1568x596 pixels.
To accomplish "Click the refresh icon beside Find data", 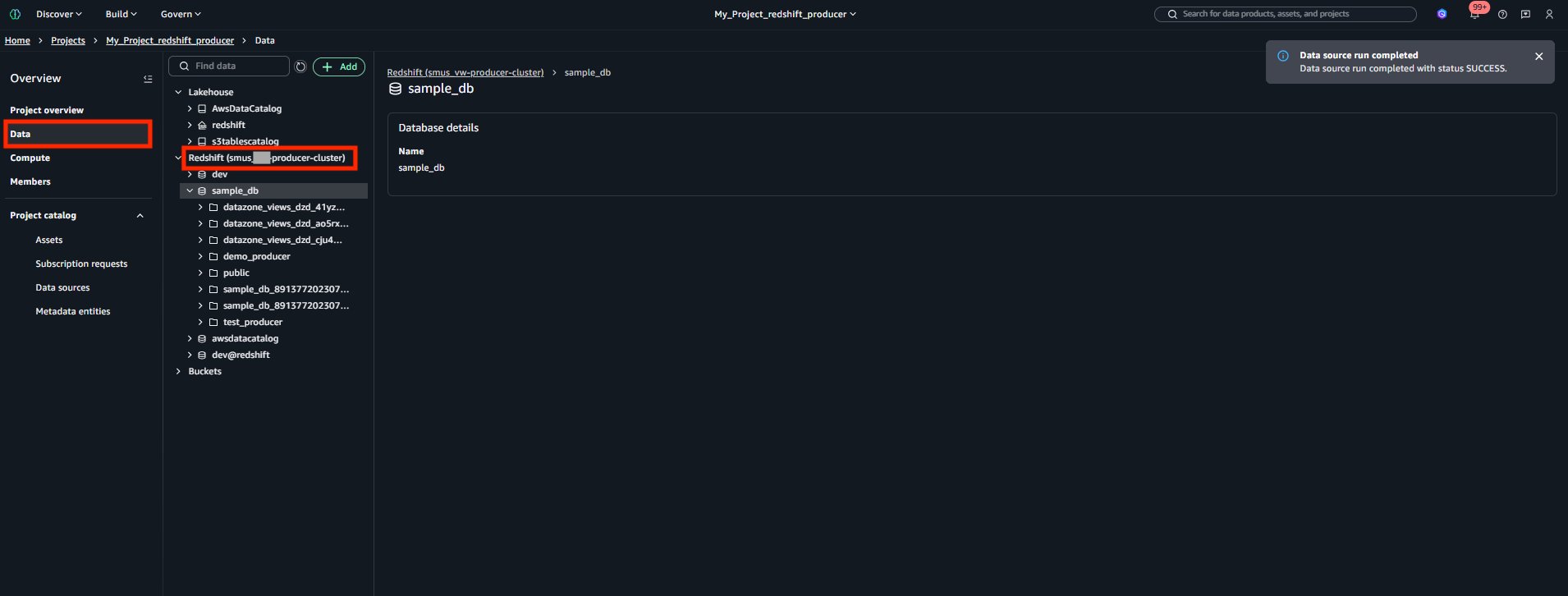I will click(x=300, y=66).
